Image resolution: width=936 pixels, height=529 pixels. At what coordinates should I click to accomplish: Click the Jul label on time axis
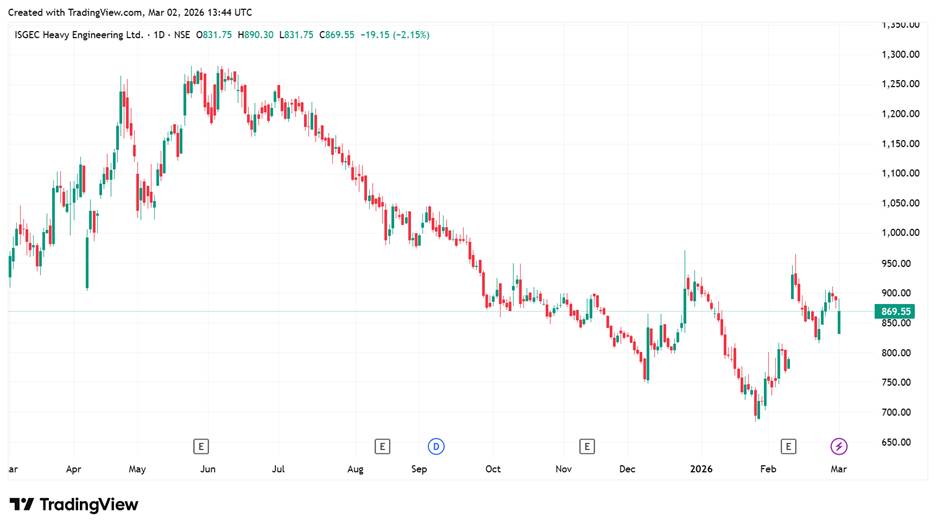click(279, 468)
